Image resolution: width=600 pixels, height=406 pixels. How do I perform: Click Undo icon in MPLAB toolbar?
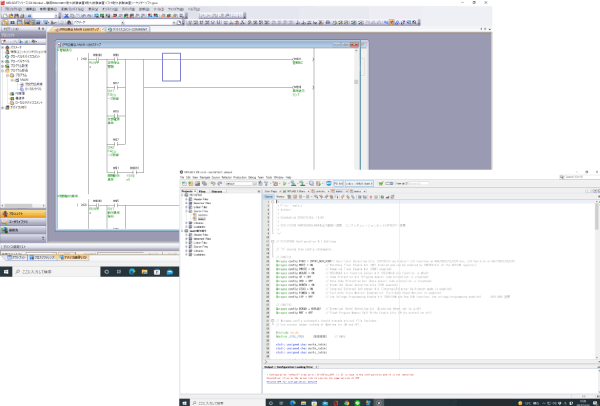click(x=213, y=184)
